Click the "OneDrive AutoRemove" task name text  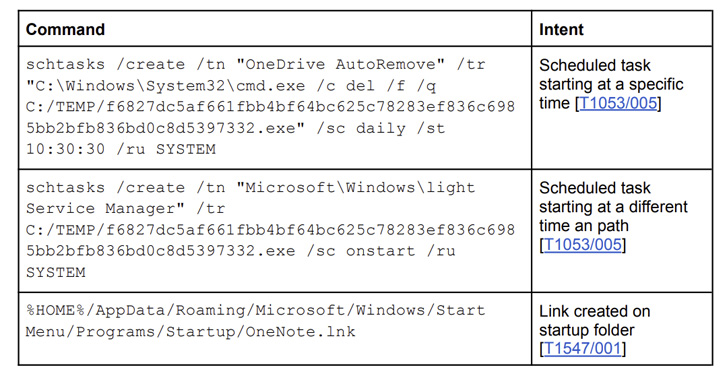click(x=341, y=64)
